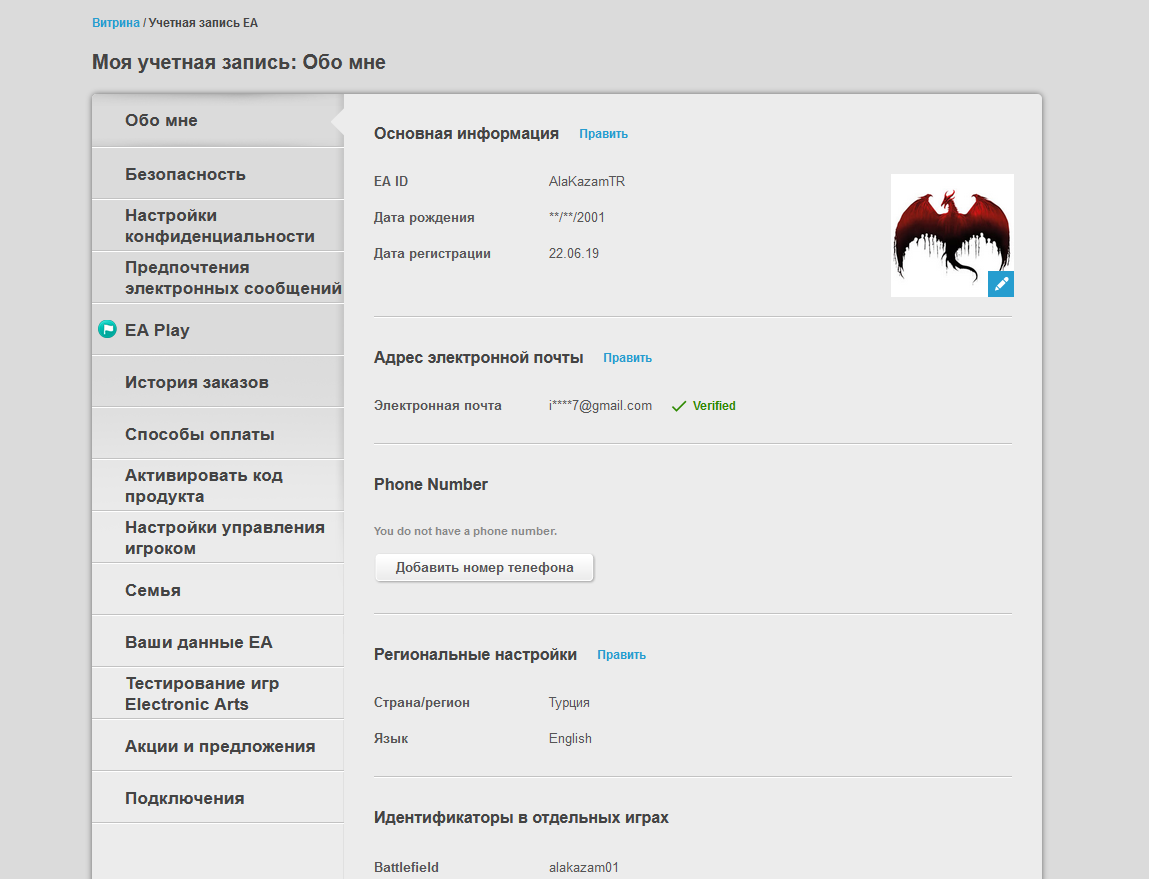Click the Идентификаторы в отдельных играх heading

click(521, 817)
